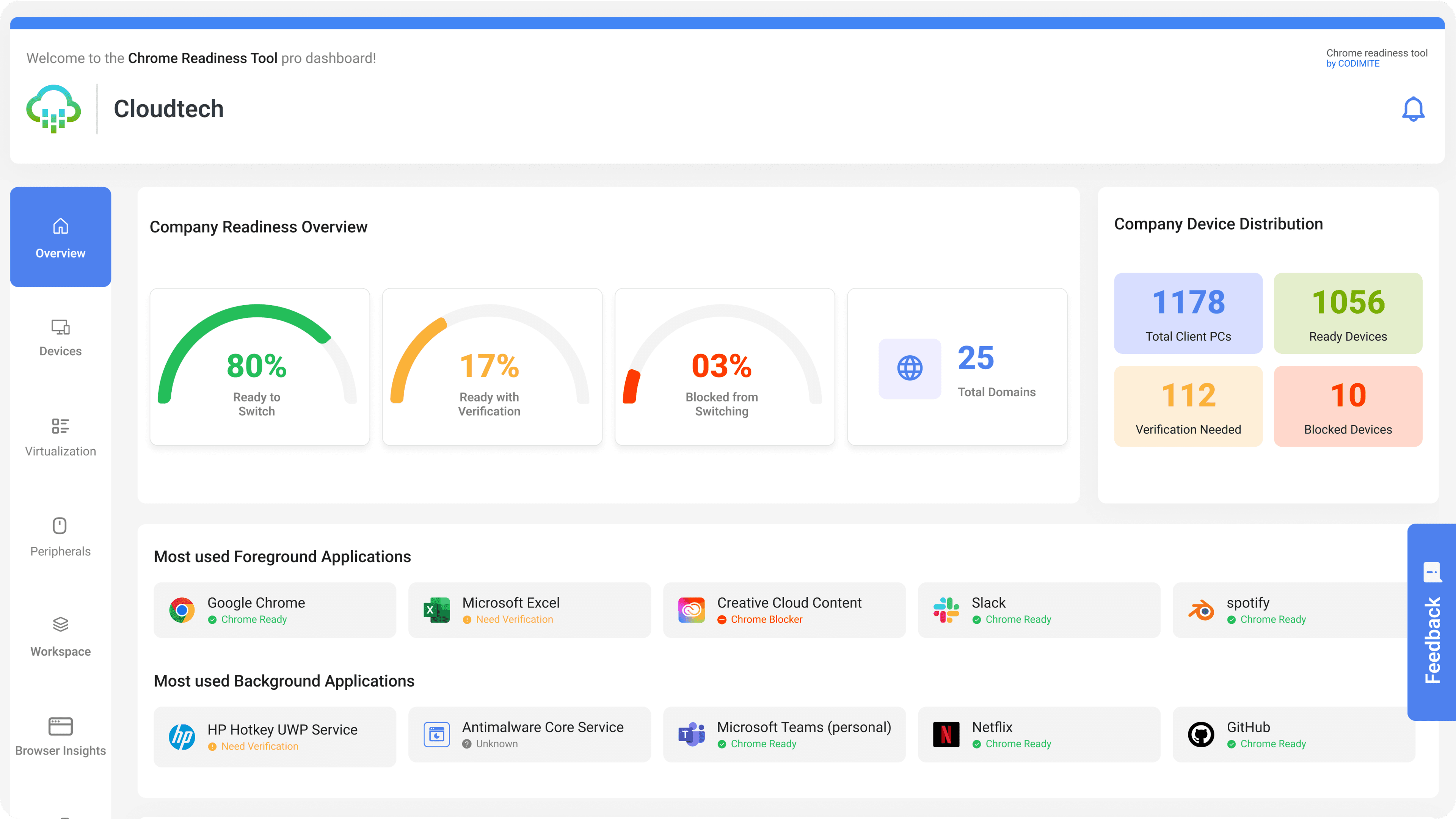Switch to the Browser Insights tab label
This screenshot has width=1456, height=819.
point(61,751)
